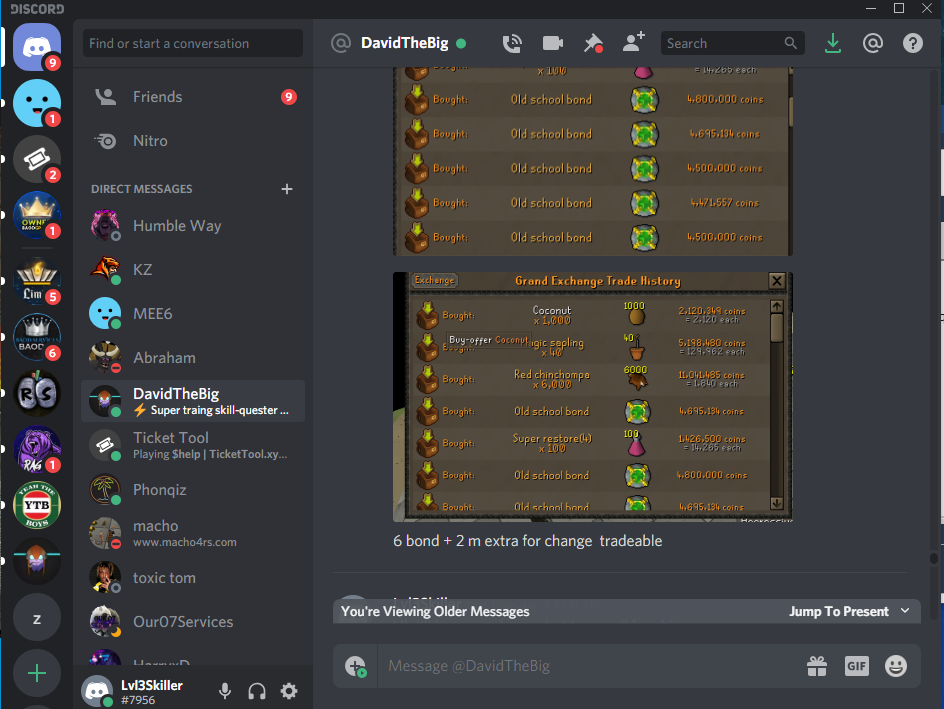Open conversation with macho
The image size is (944, 709).
[193, 533]
